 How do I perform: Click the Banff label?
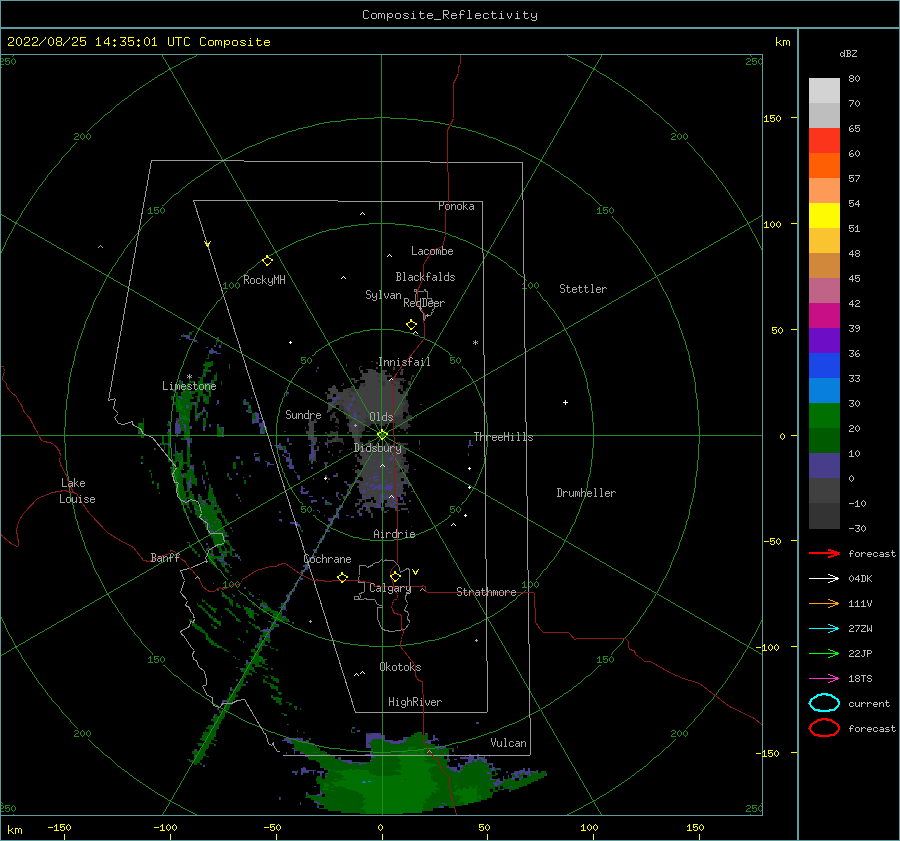click(x=165, y=558)
